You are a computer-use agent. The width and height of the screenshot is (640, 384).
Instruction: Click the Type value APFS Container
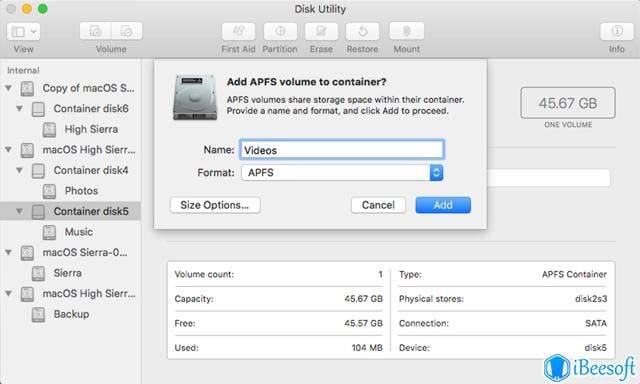pyautogui.click(x=574, y=274)
